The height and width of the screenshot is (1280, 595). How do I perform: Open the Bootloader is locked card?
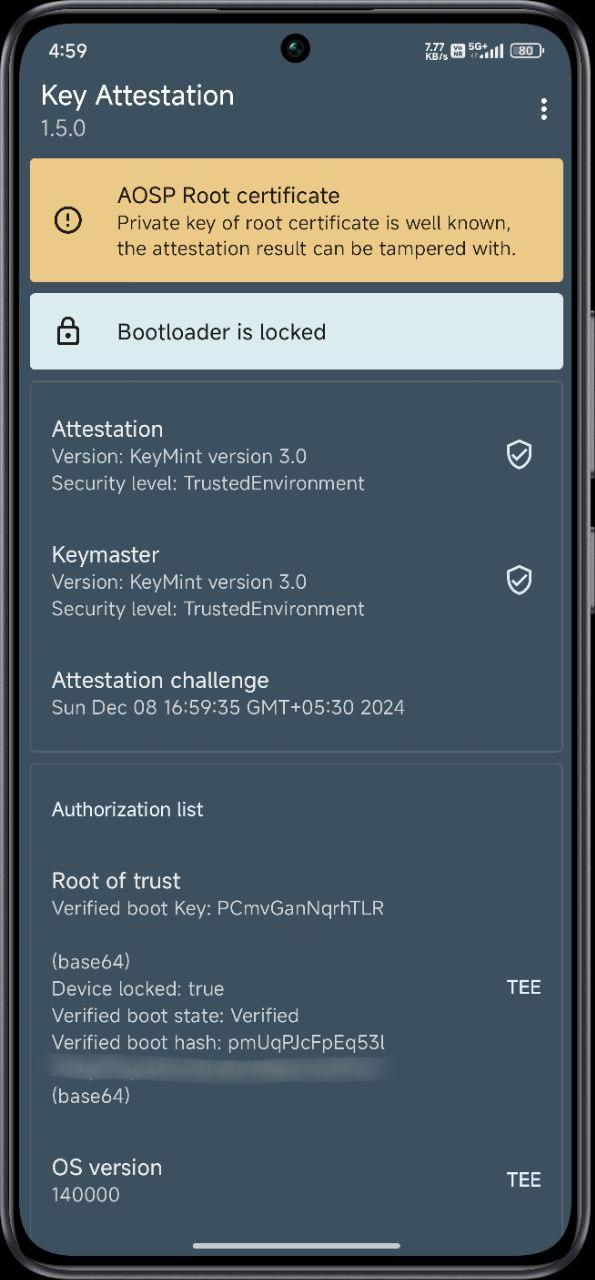click(296, 331)
